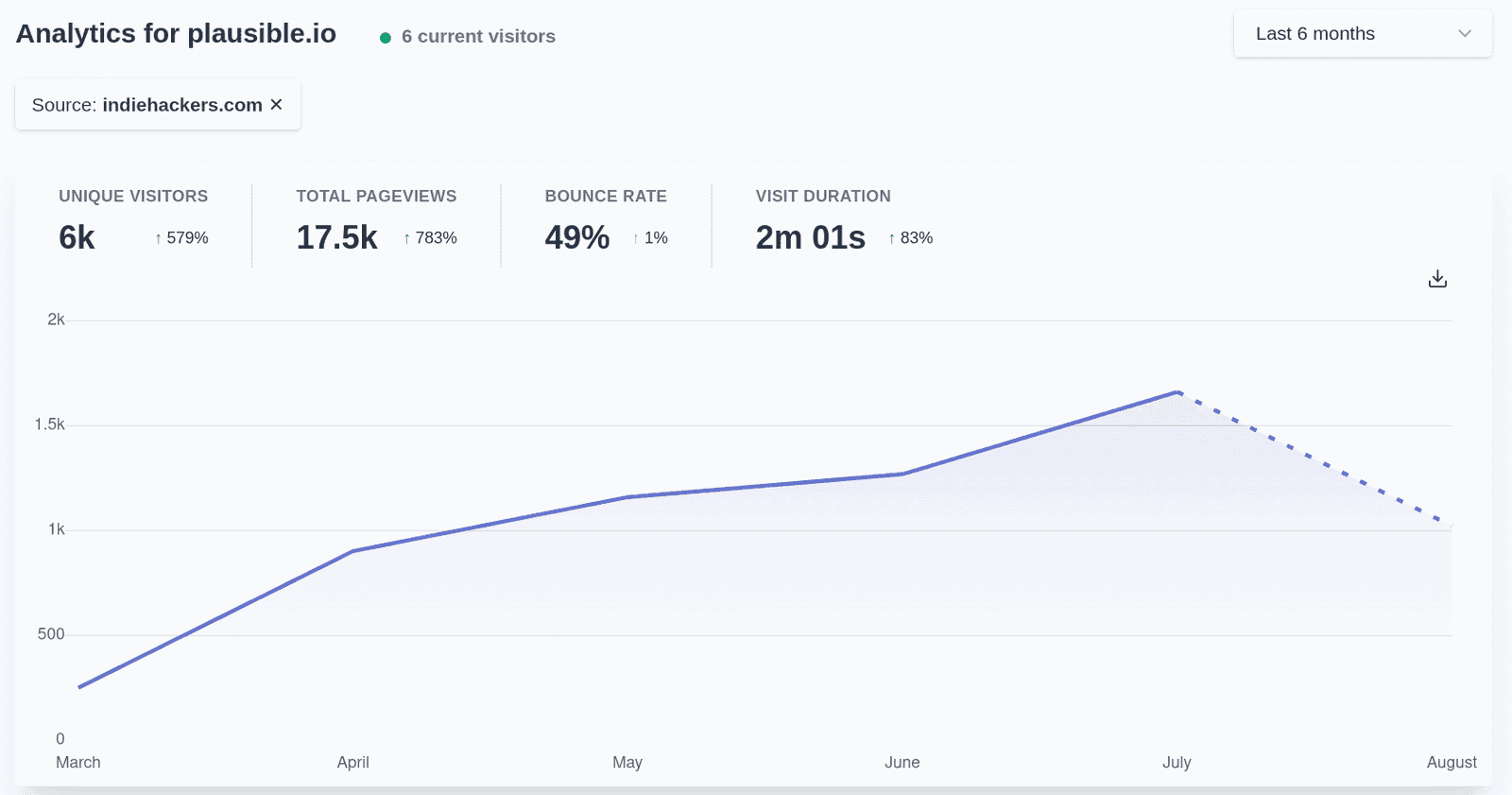Click the April data point on chart
Screen dimensions: 1512x795
coord(352,551)
